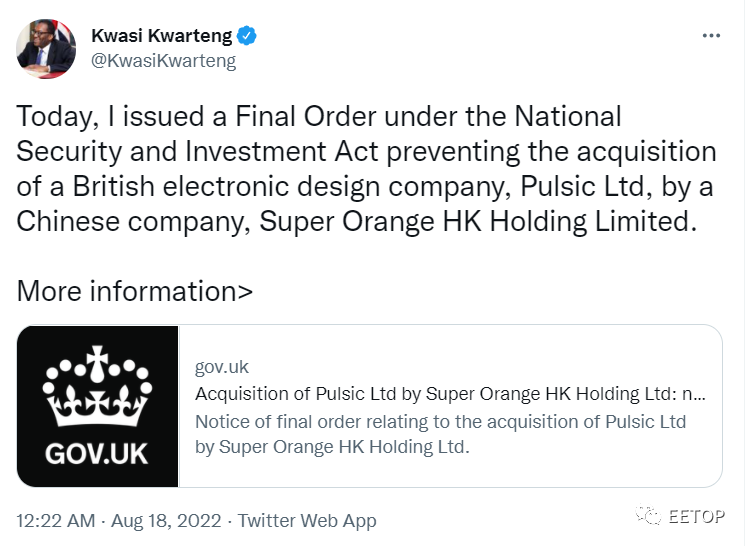This screenshot has width=748, height=546.
Task: Click the WeChat logo in the EETOP watermark
Action: (x=651, y=517)
